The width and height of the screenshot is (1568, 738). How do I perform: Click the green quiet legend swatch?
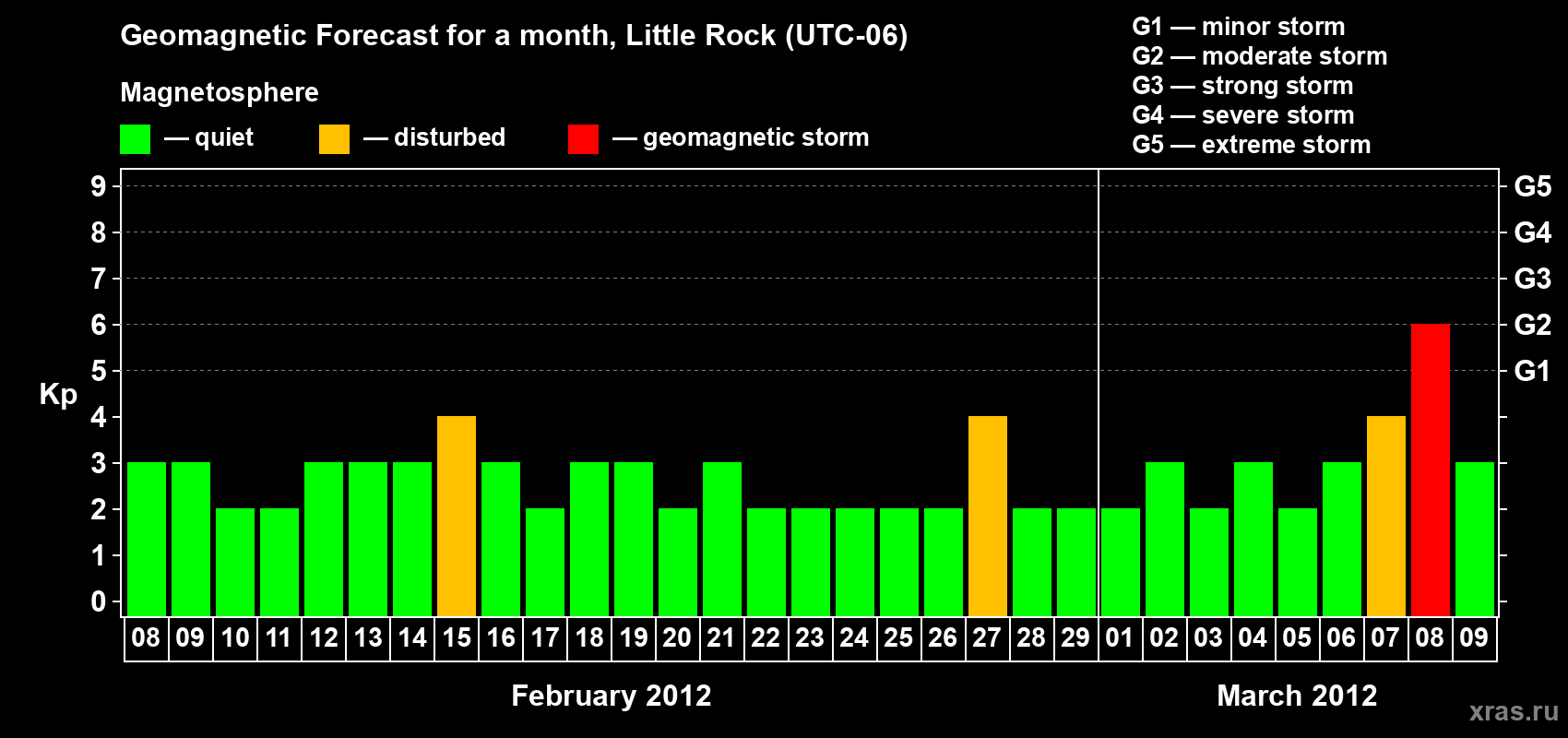(135, 139)
